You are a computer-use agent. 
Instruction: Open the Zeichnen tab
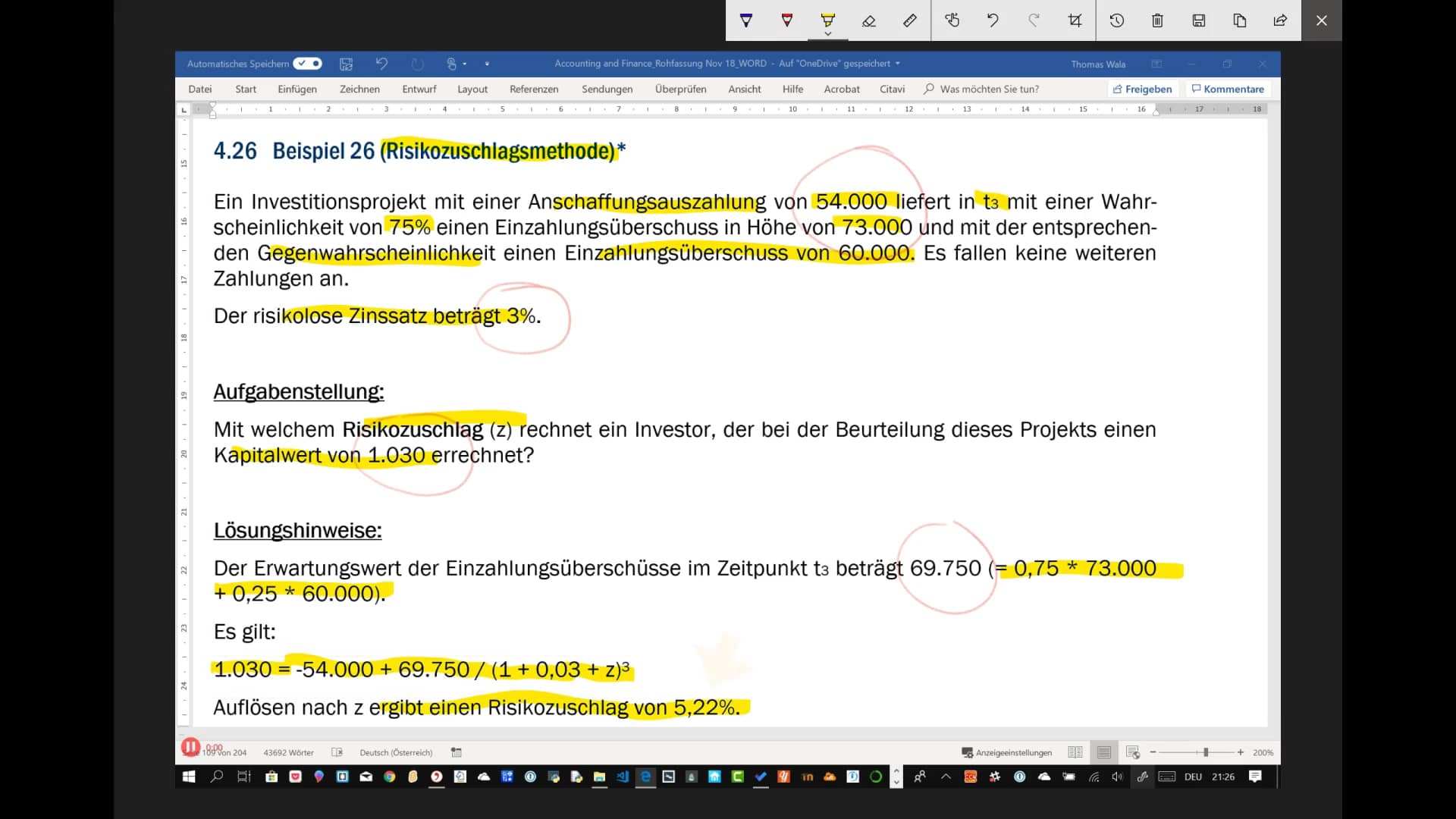tap(359, 89)
